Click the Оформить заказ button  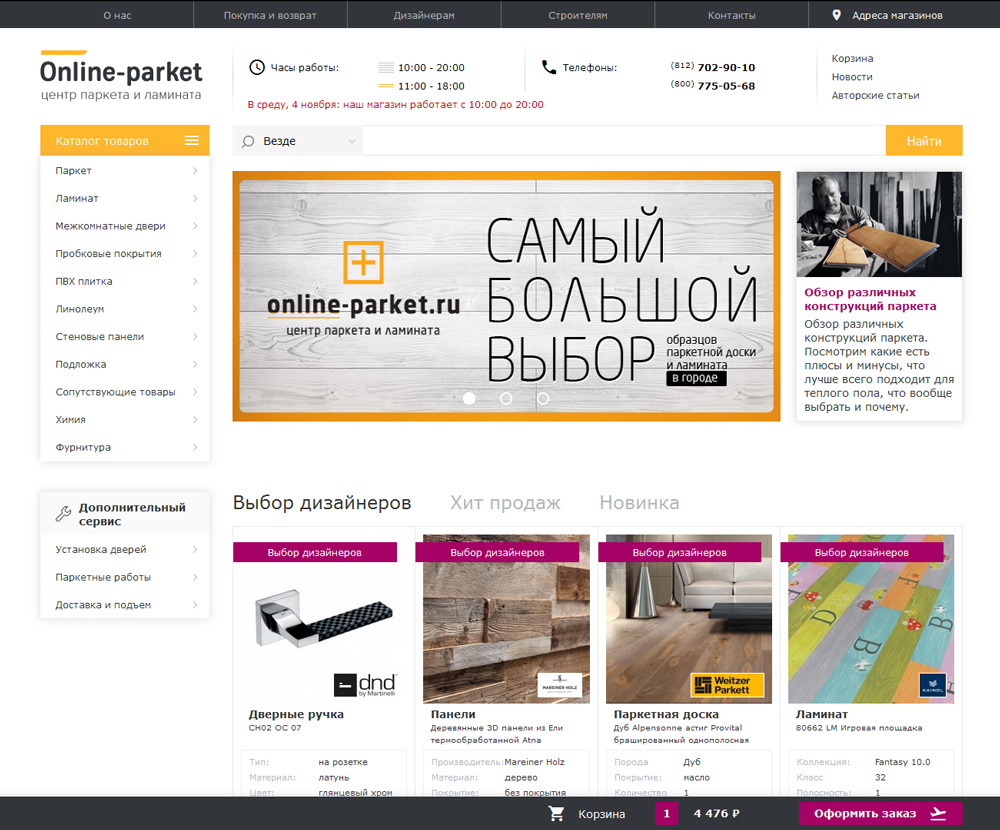point(880,814)
